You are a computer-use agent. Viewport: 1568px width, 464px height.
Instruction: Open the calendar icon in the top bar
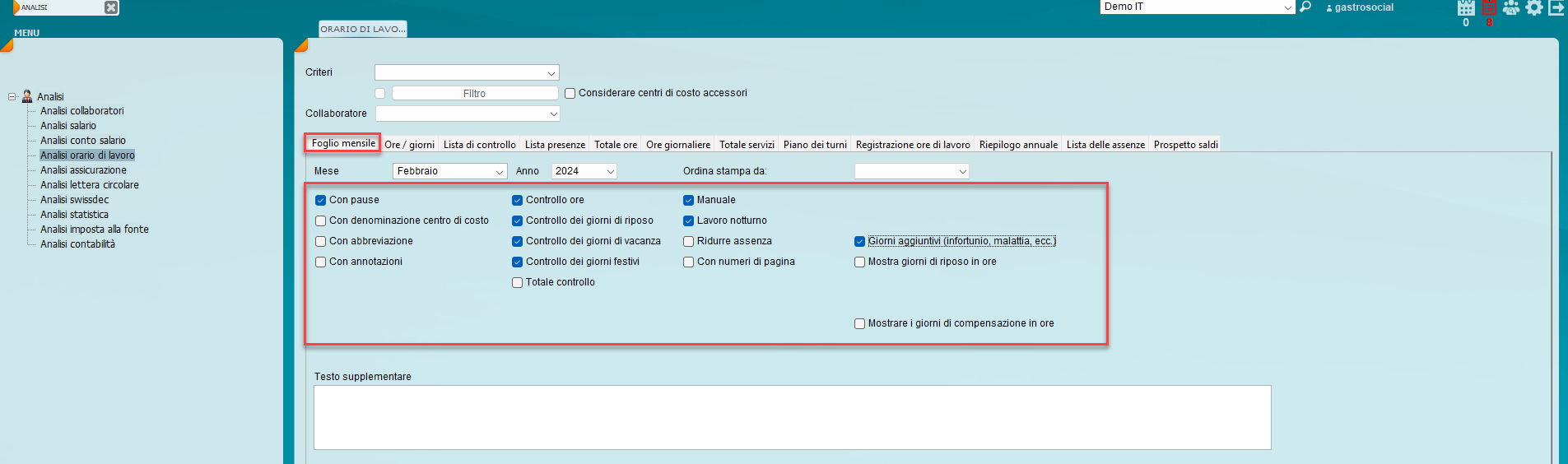point(1466,8)
